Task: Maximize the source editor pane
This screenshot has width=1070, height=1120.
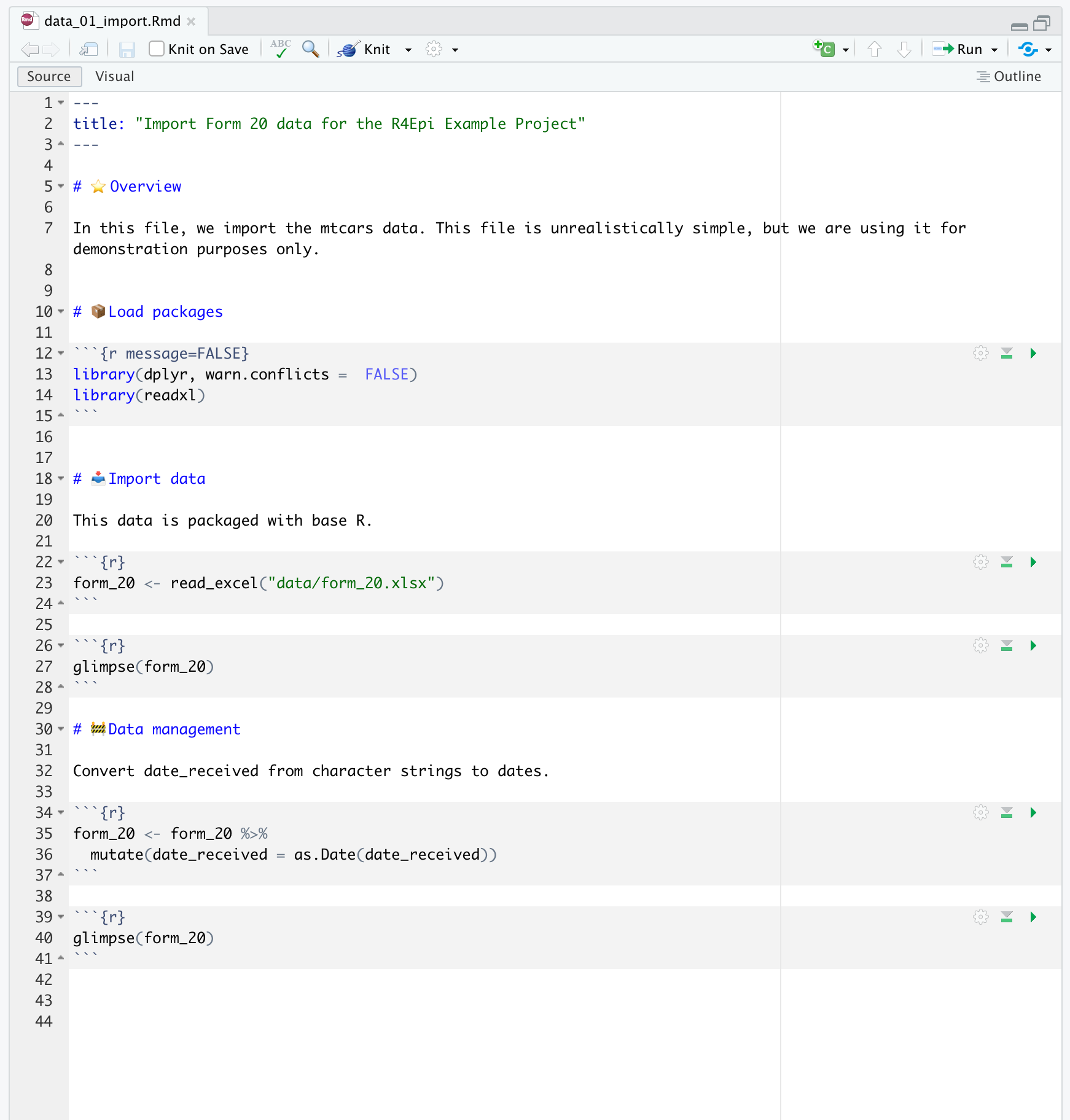Action: (1042, 24)
